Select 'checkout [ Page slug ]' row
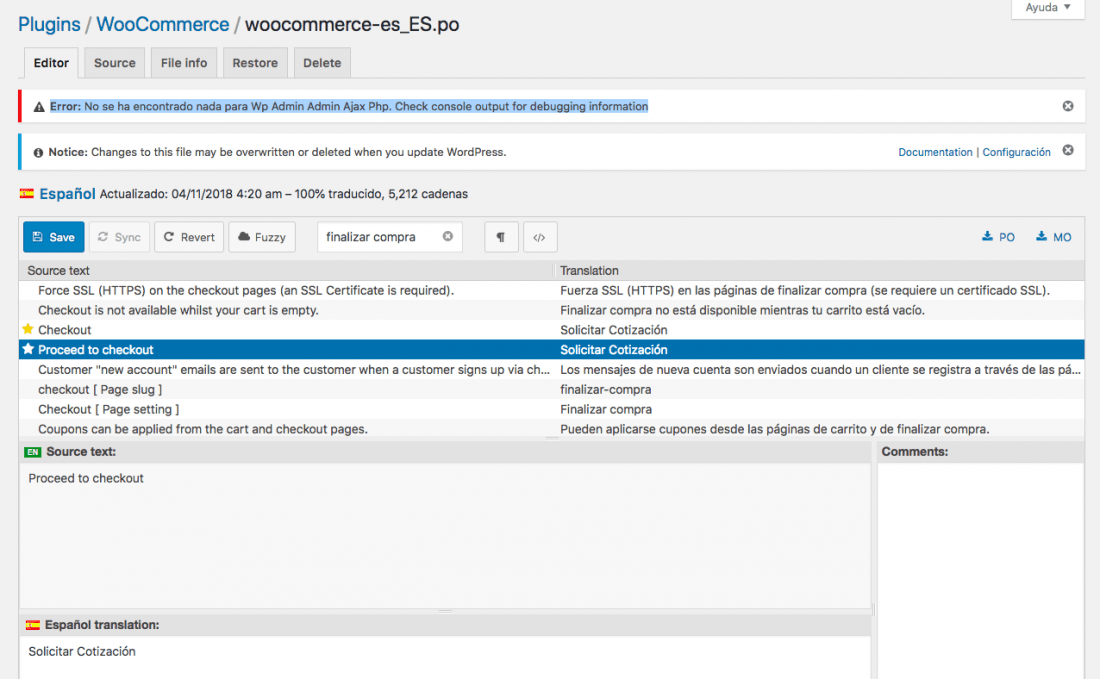 tap(551, 389)
